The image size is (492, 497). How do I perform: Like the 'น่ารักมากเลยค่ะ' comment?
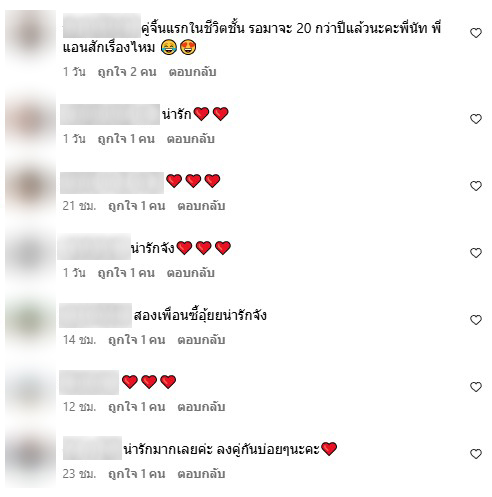tap(476, 454)
